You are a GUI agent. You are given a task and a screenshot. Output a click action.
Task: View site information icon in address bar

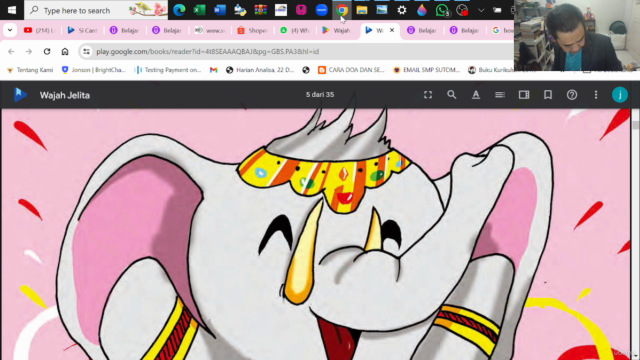point(86,51)
